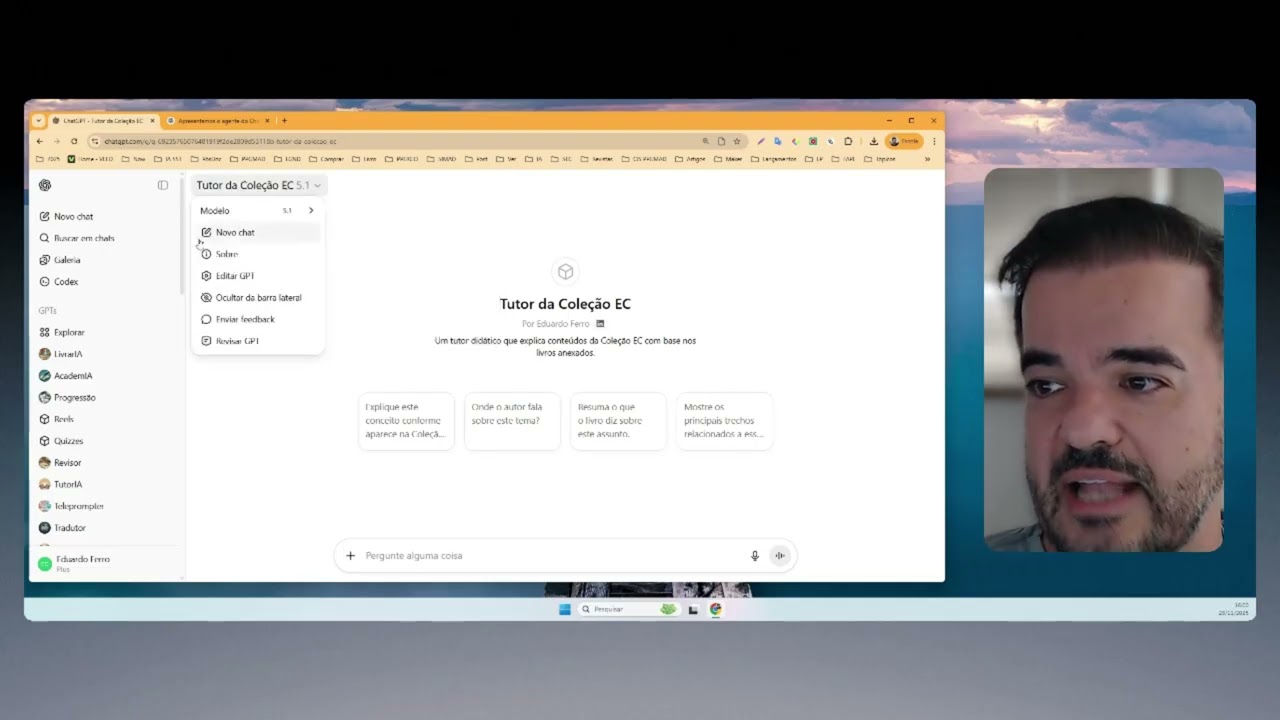Select Sobre in the dropdown menu
Screen dimensions: 1280x720
257,254
